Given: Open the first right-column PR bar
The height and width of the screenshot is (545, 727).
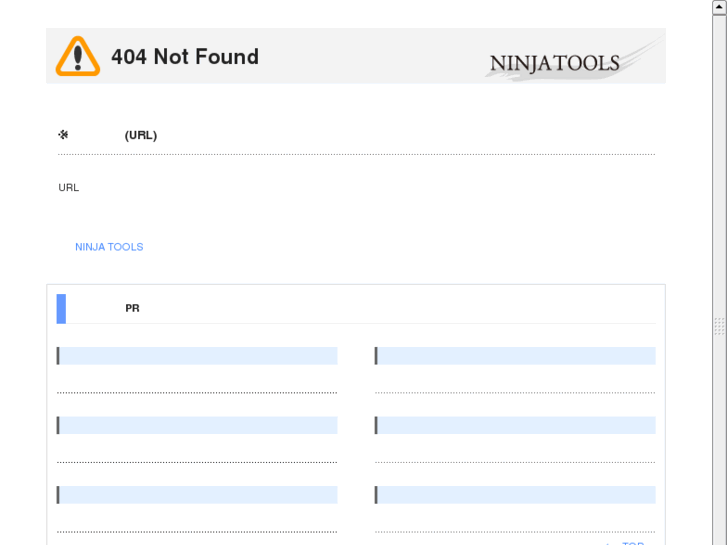Looking at the screenshot, I should (x=515, y=356).
